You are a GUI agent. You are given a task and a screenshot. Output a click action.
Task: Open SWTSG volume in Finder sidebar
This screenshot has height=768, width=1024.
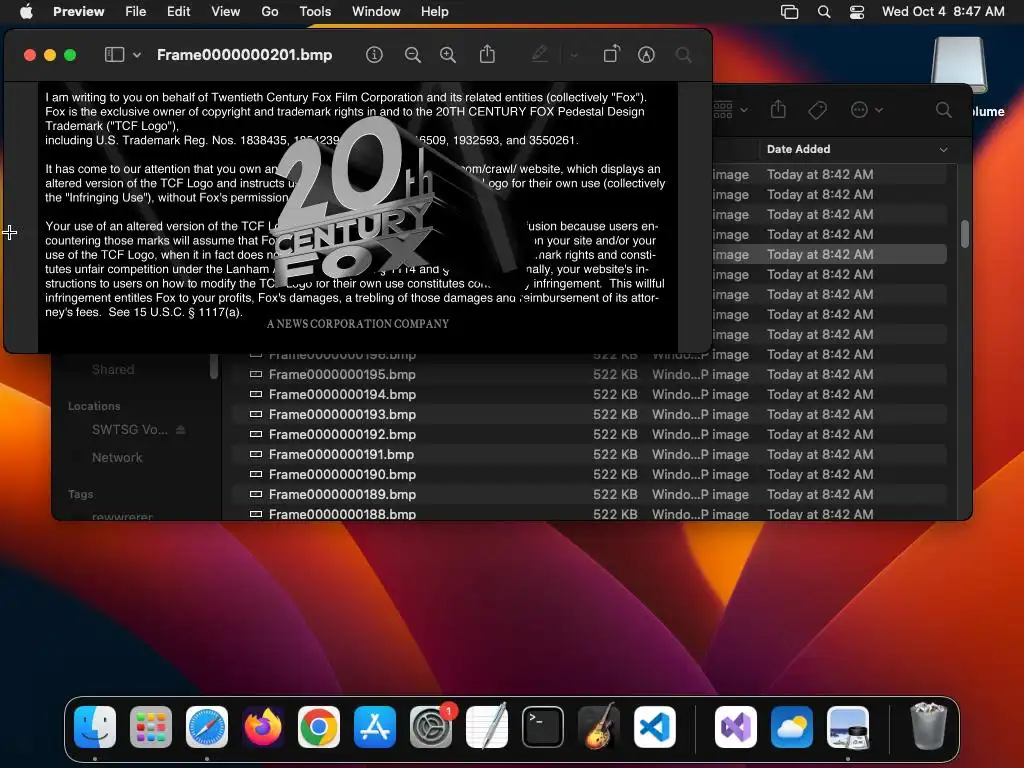point(129,430)
